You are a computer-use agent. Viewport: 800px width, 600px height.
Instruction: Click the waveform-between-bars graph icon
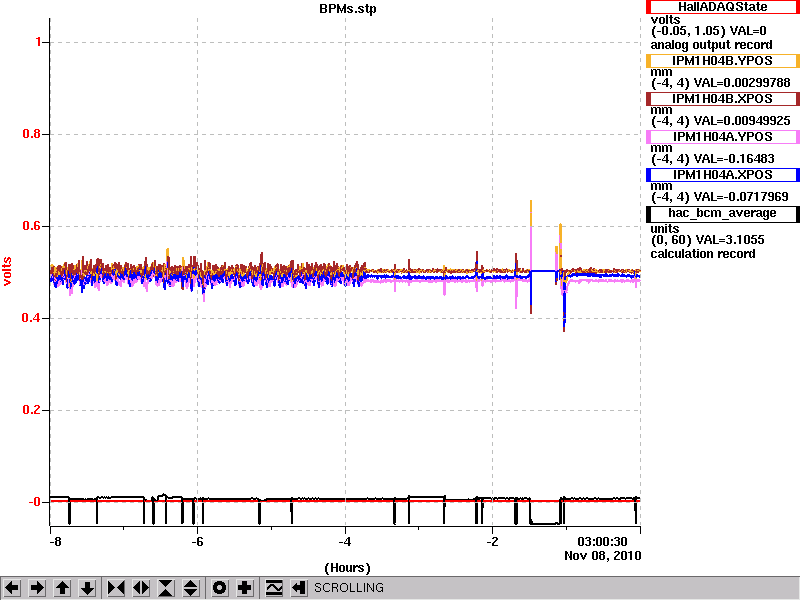pyautogui.click(x=274, y=588)
